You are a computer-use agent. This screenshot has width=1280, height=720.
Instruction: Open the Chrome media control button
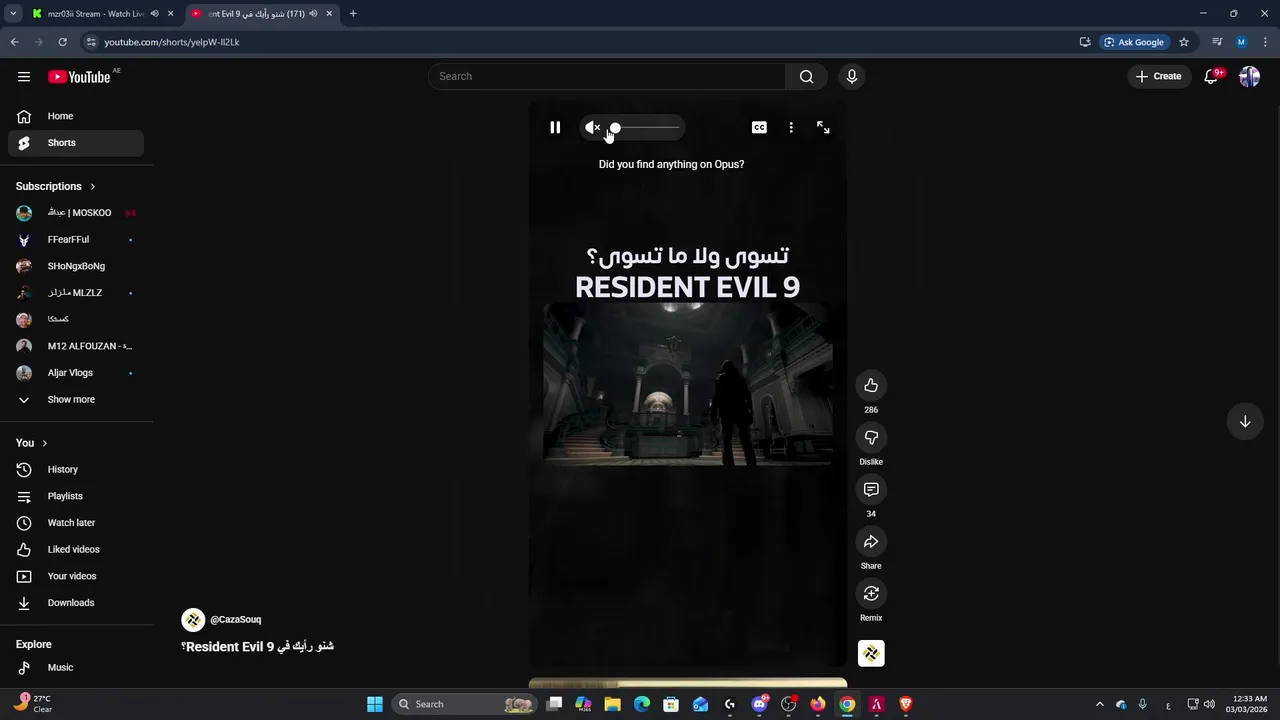1217,42
